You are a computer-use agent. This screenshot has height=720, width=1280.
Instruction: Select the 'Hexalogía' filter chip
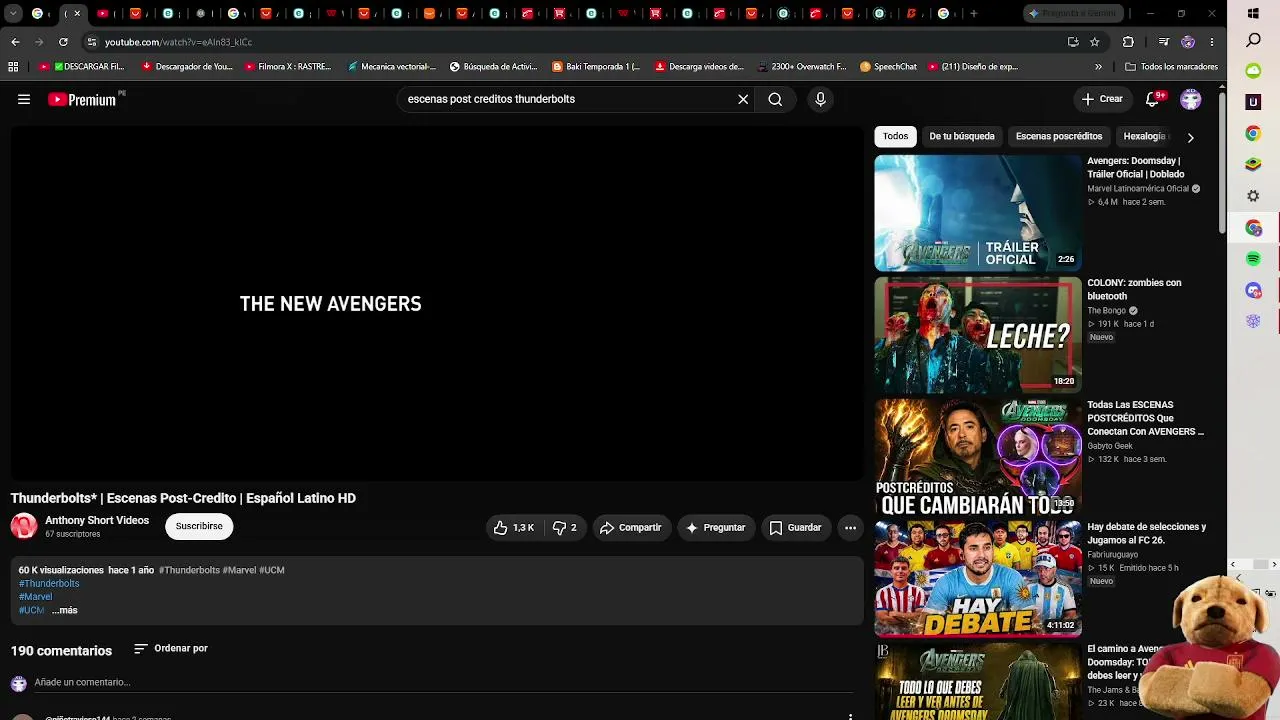1144,136
